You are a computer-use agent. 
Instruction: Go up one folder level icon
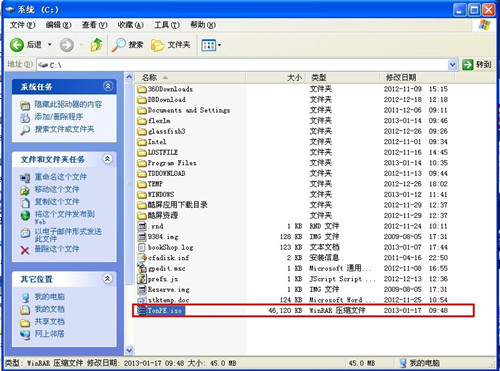point(96,45)
